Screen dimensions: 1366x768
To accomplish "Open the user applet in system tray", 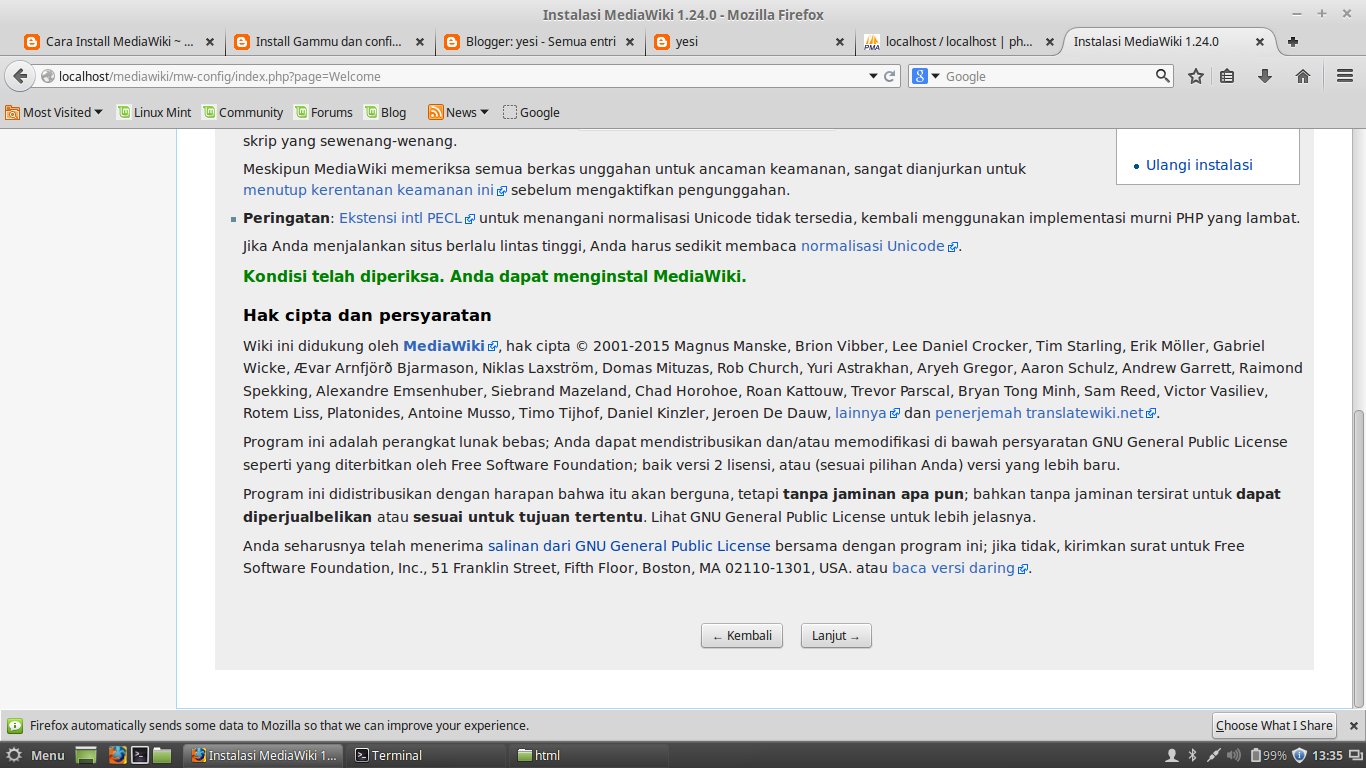I will [1172, 755].
